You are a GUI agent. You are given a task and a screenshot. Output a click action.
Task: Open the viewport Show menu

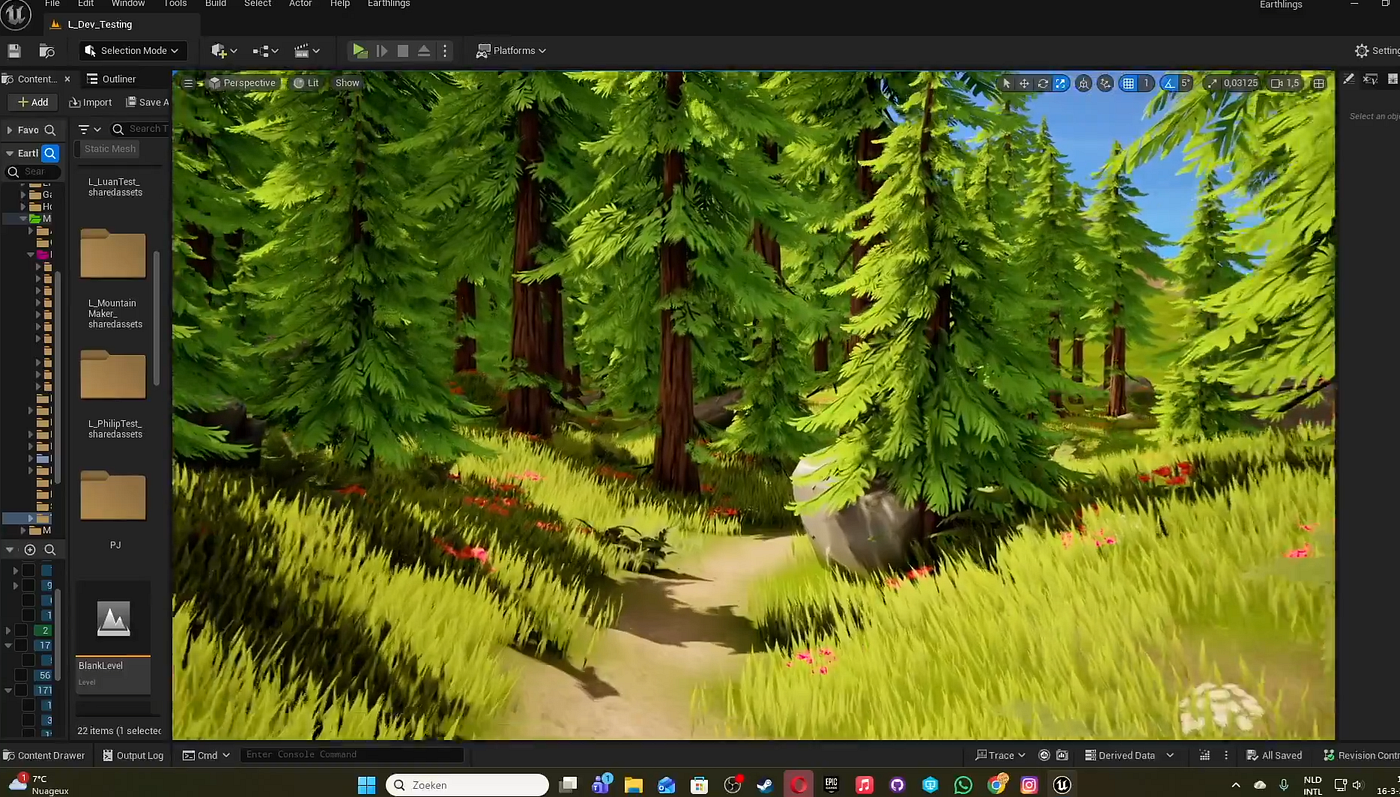[347, 83]
